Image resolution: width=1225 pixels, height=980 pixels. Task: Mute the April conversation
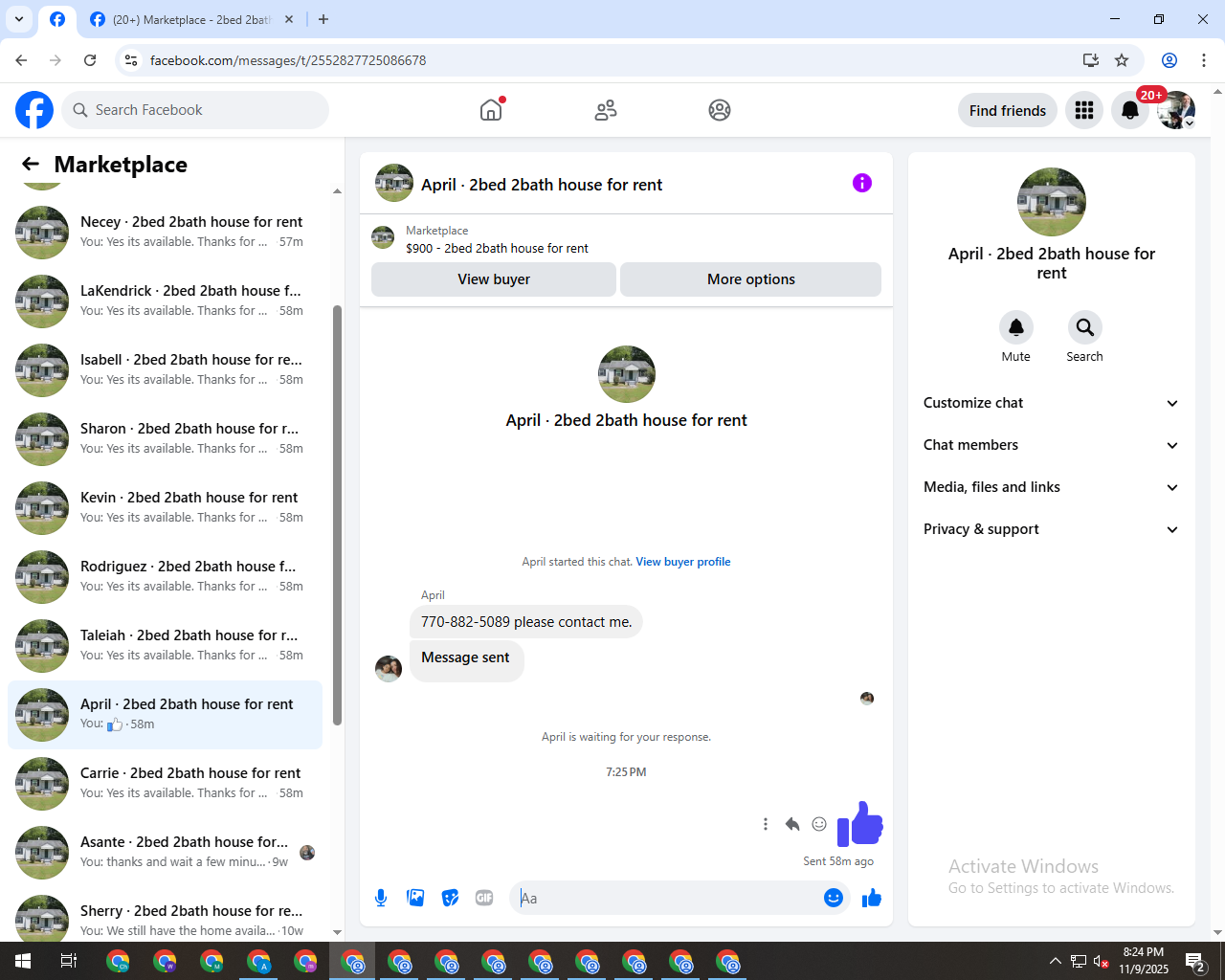tap(1016, 327)
